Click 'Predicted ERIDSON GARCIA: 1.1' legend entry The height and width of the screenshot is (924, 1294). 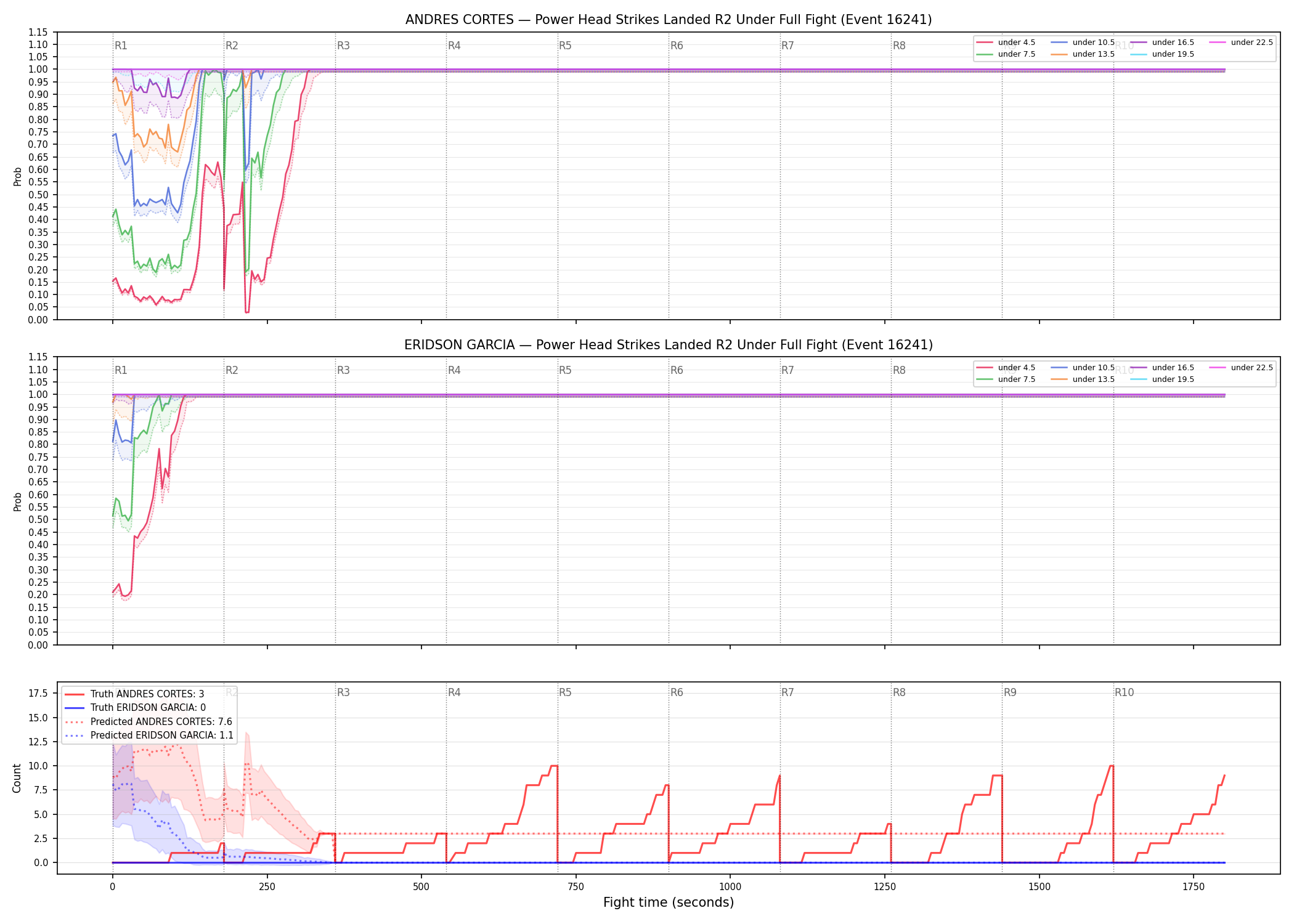pos(149,735)
